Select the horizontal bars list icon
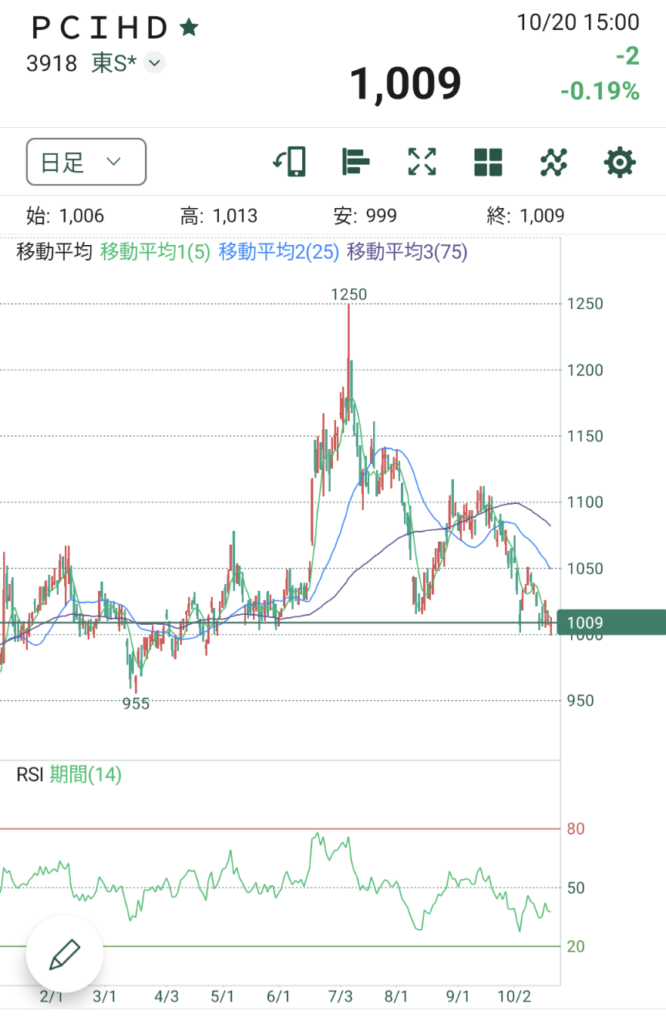This screenshot has height=1024, width=666. click(356, 162)
